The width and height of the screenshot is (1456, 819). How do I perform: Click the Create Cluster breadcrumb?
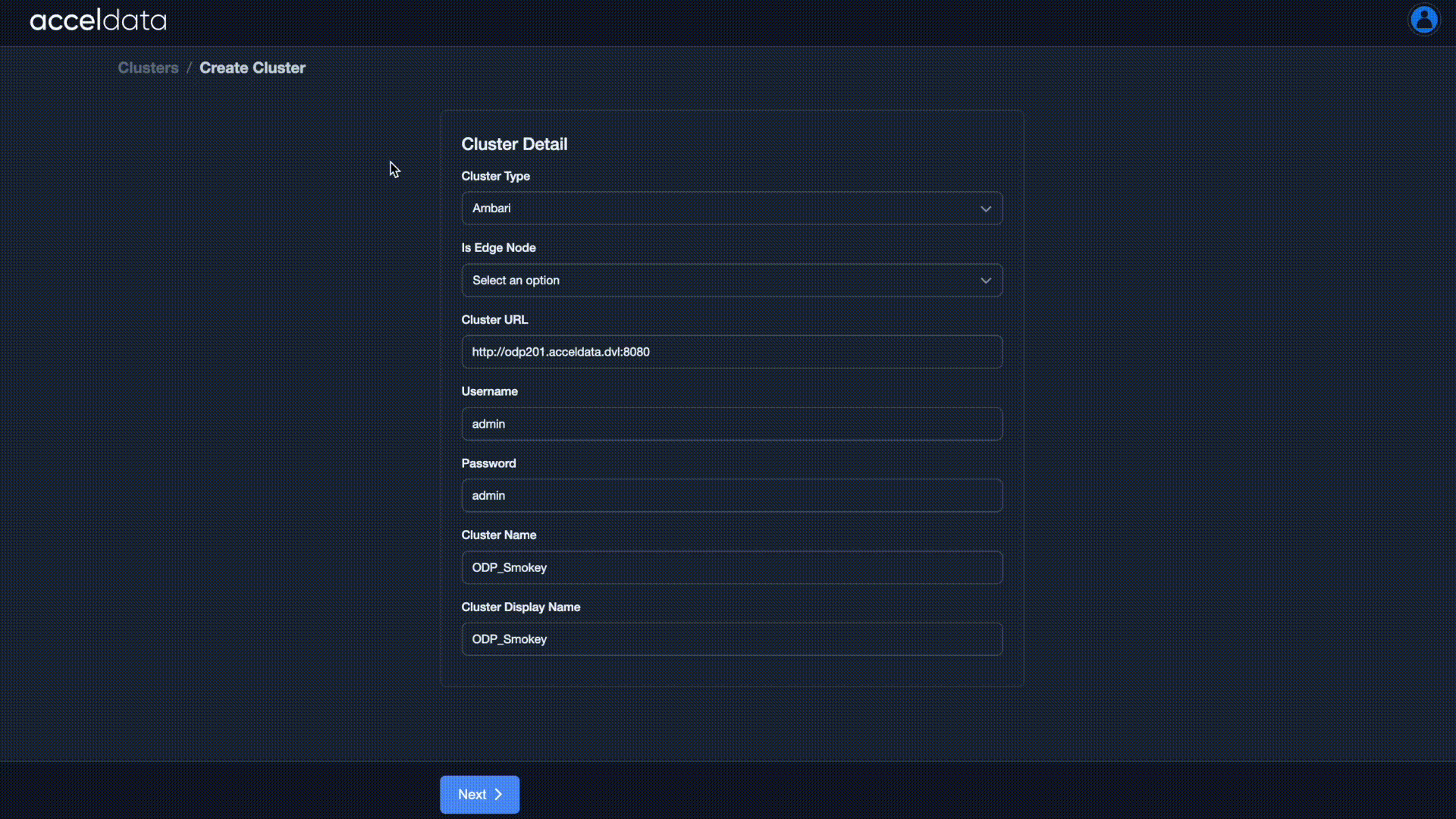click(x=252, y=67)
